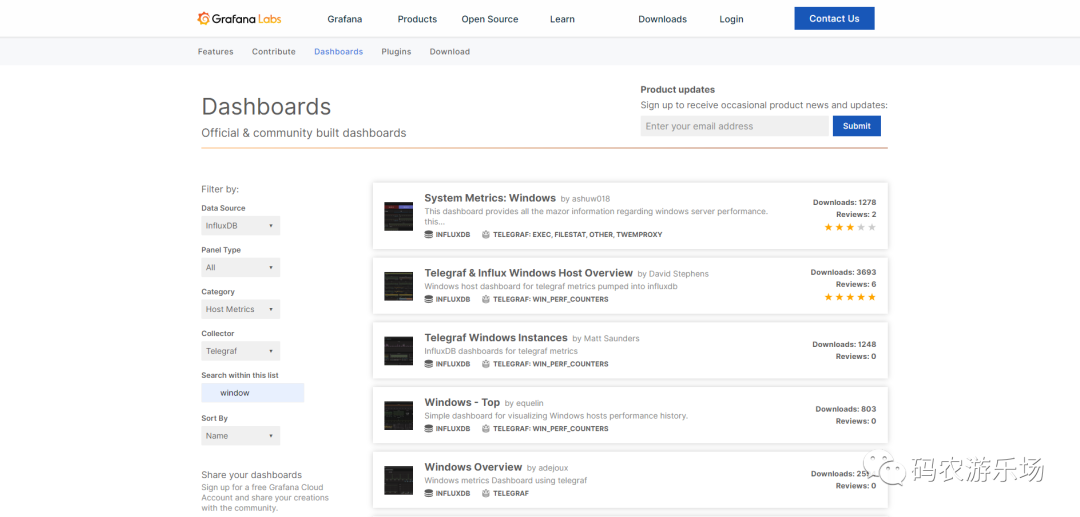Switch to Plugins sub-navigation tab
Viewport: 1080px width, 517px height.
click(x=396, y=52)
